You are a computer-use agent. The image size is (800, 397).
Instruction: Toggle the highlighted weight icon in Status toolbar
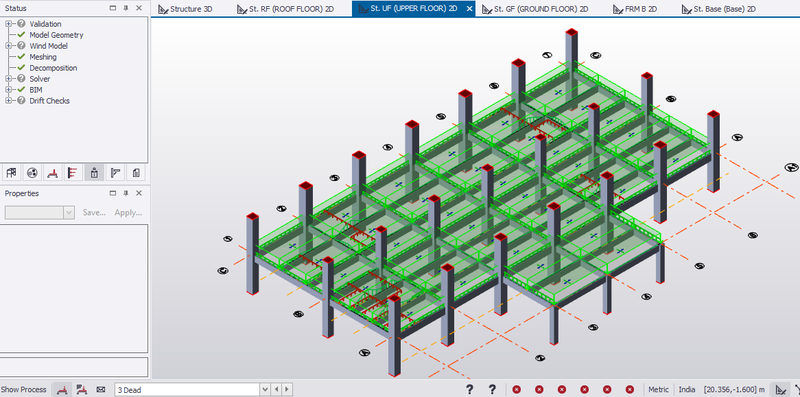tap(94, 173)
